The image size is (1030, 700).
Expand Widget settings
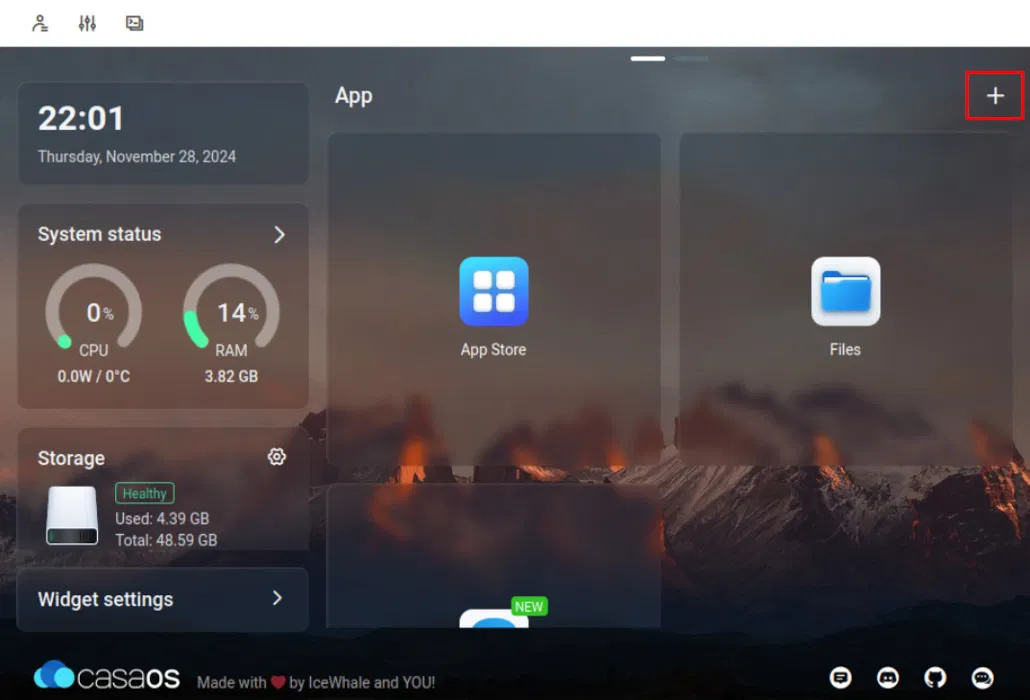point(278,599)
